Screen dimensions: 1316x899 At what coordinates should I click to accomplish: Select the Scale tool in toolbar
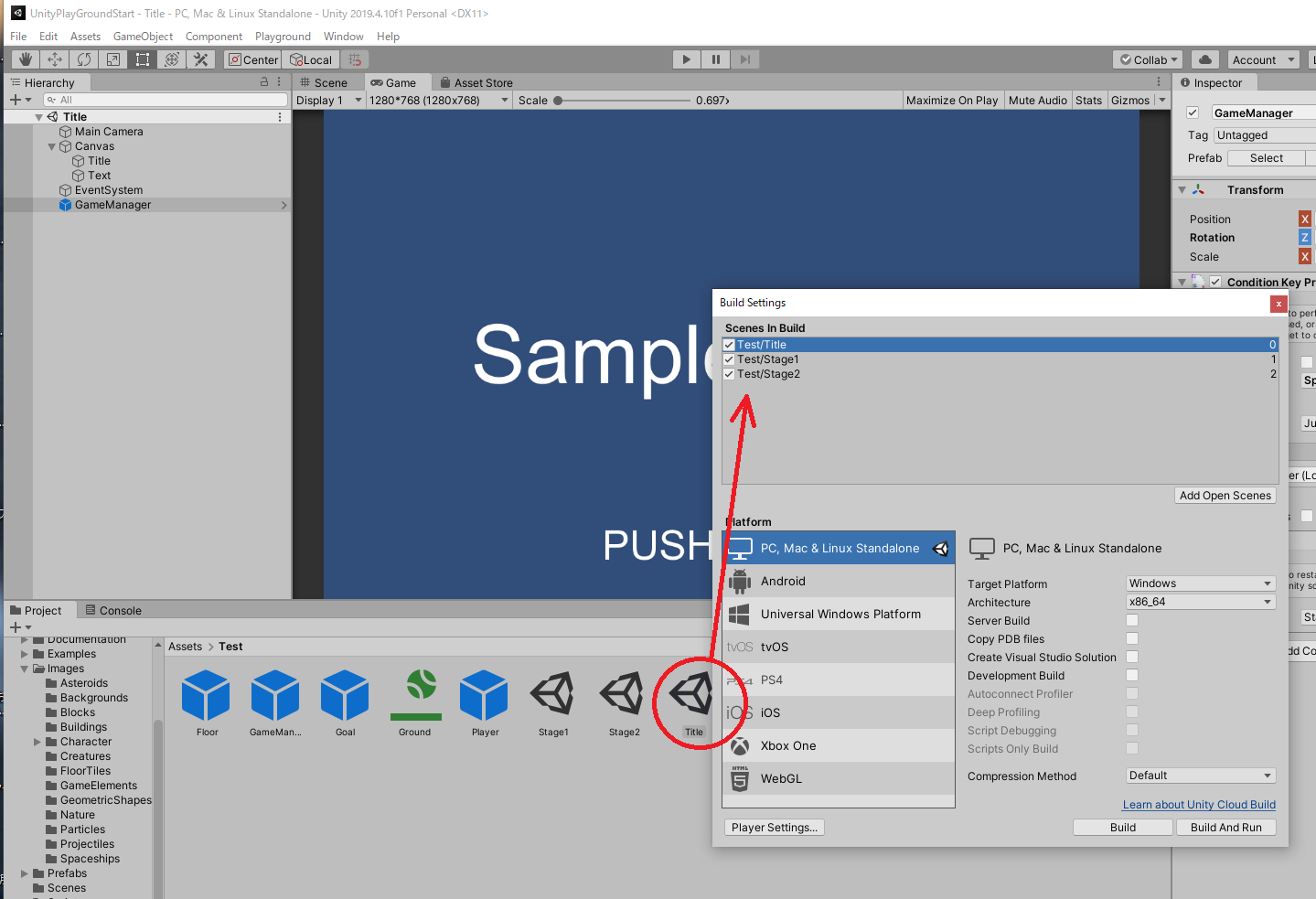[113, 59]
